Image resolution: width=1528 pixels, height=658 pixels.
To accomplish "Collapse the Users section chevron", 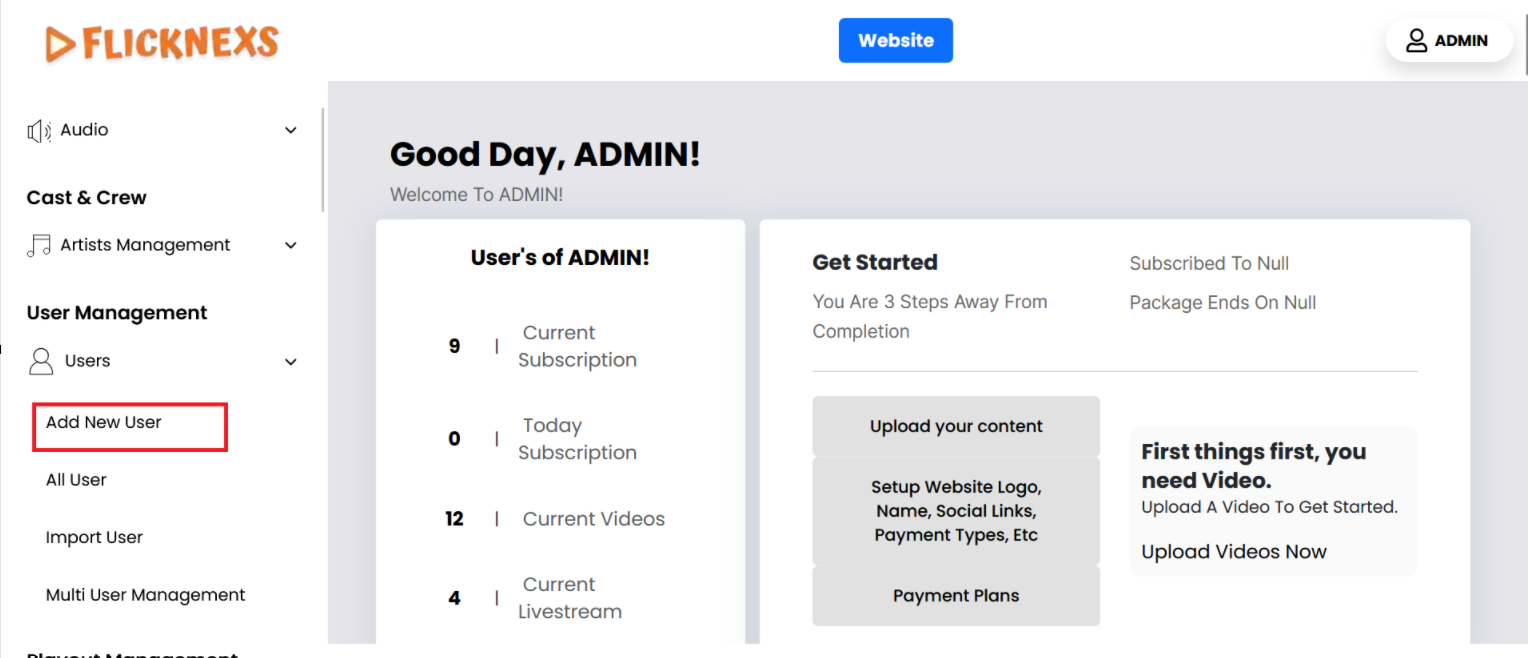I will pos(291,362).
